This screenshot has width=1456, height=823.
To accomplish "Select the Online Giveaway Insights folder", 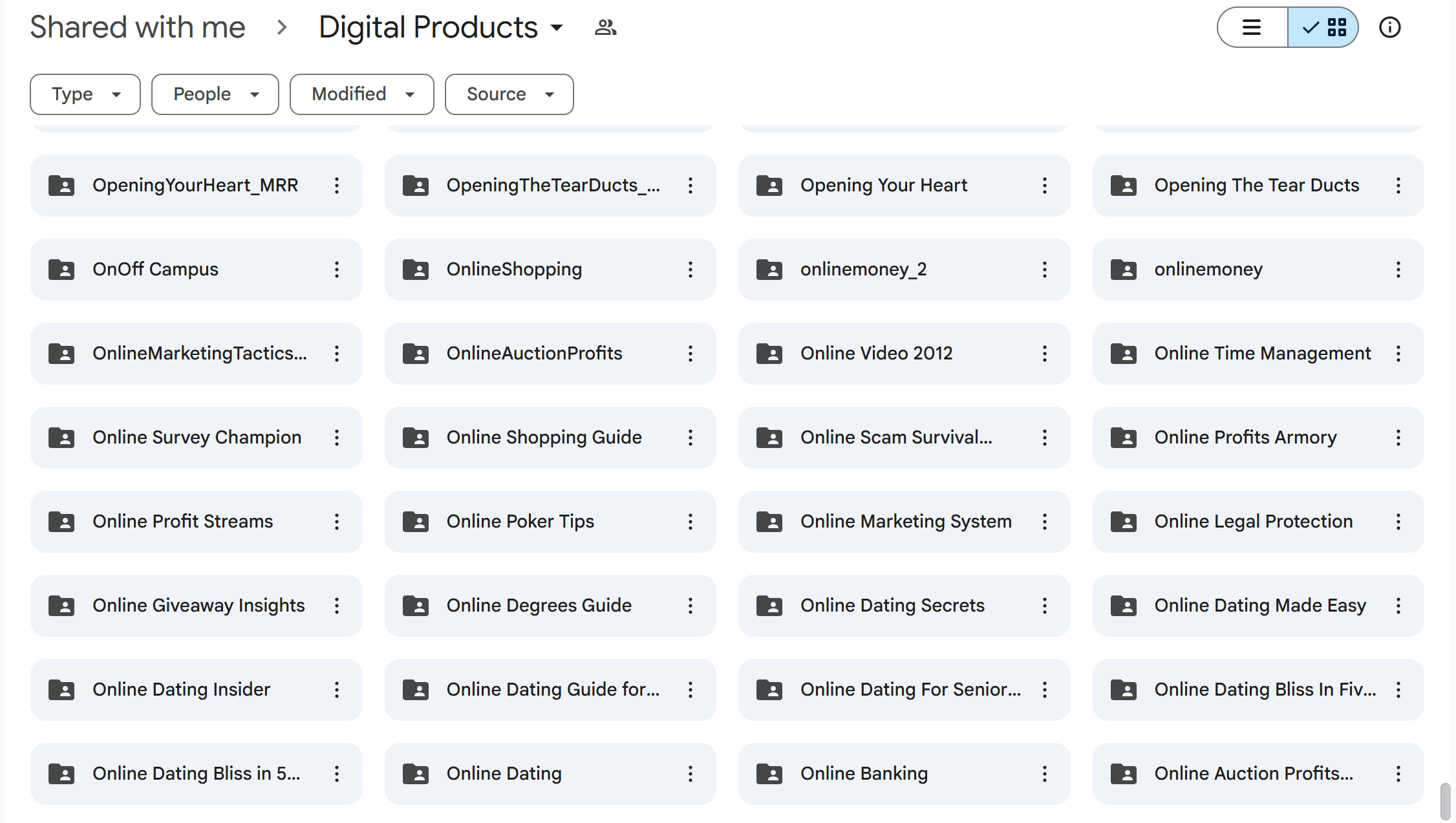I will click(198, 606).
